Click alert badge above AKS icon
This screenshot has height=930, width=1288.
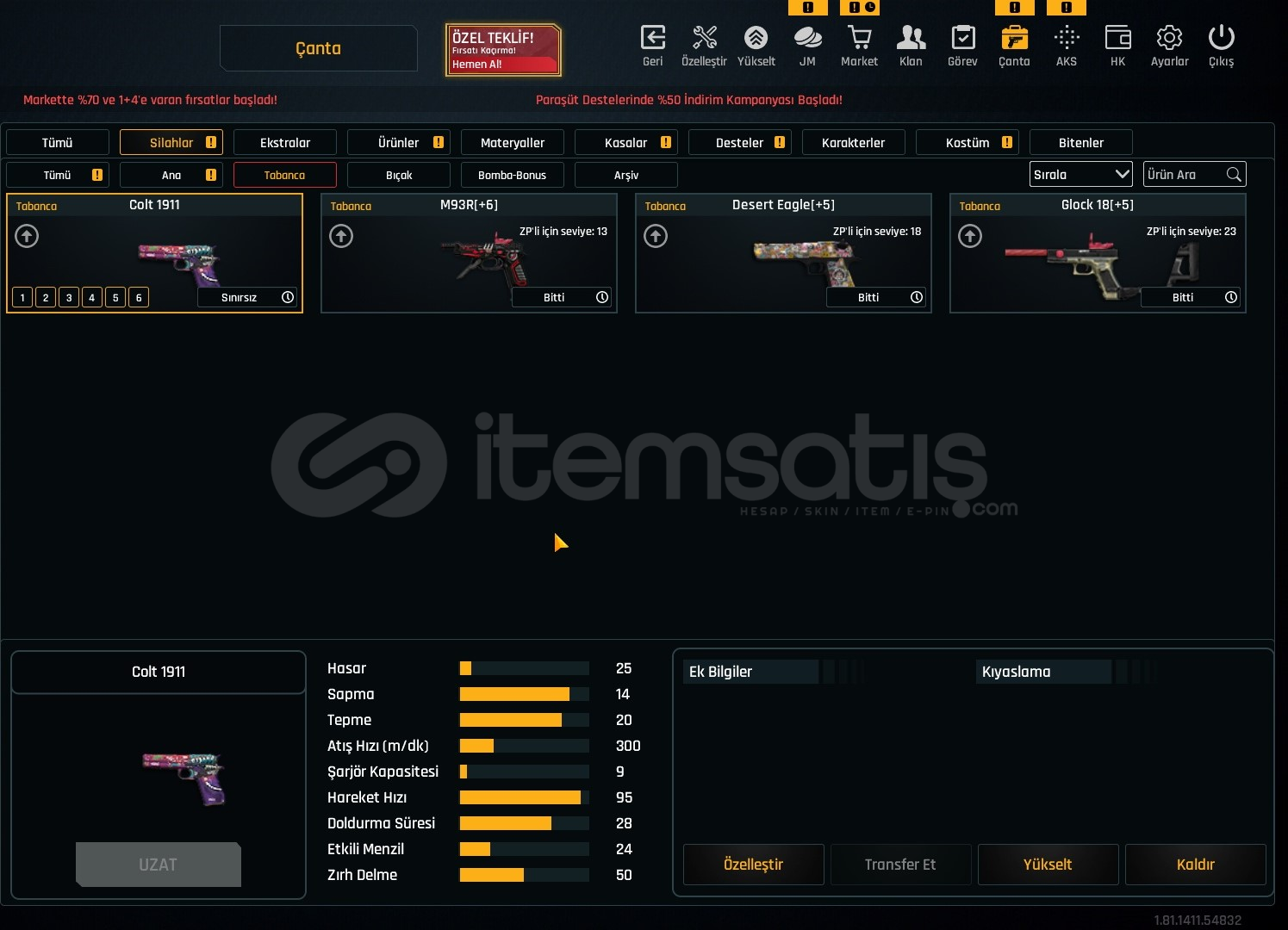click(x=1067, y=8)
